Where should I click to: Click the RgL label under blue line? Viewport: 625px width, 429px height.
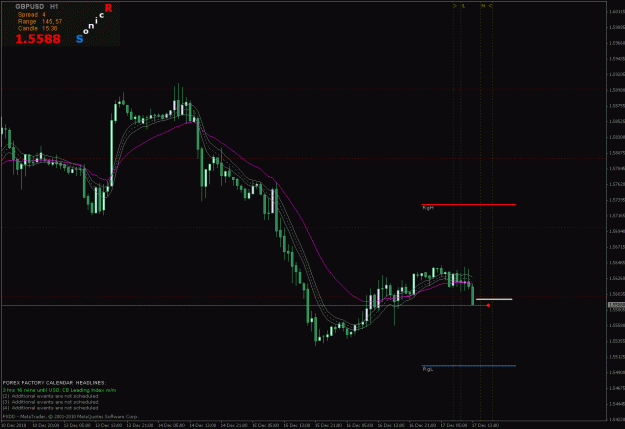[428, 369]
